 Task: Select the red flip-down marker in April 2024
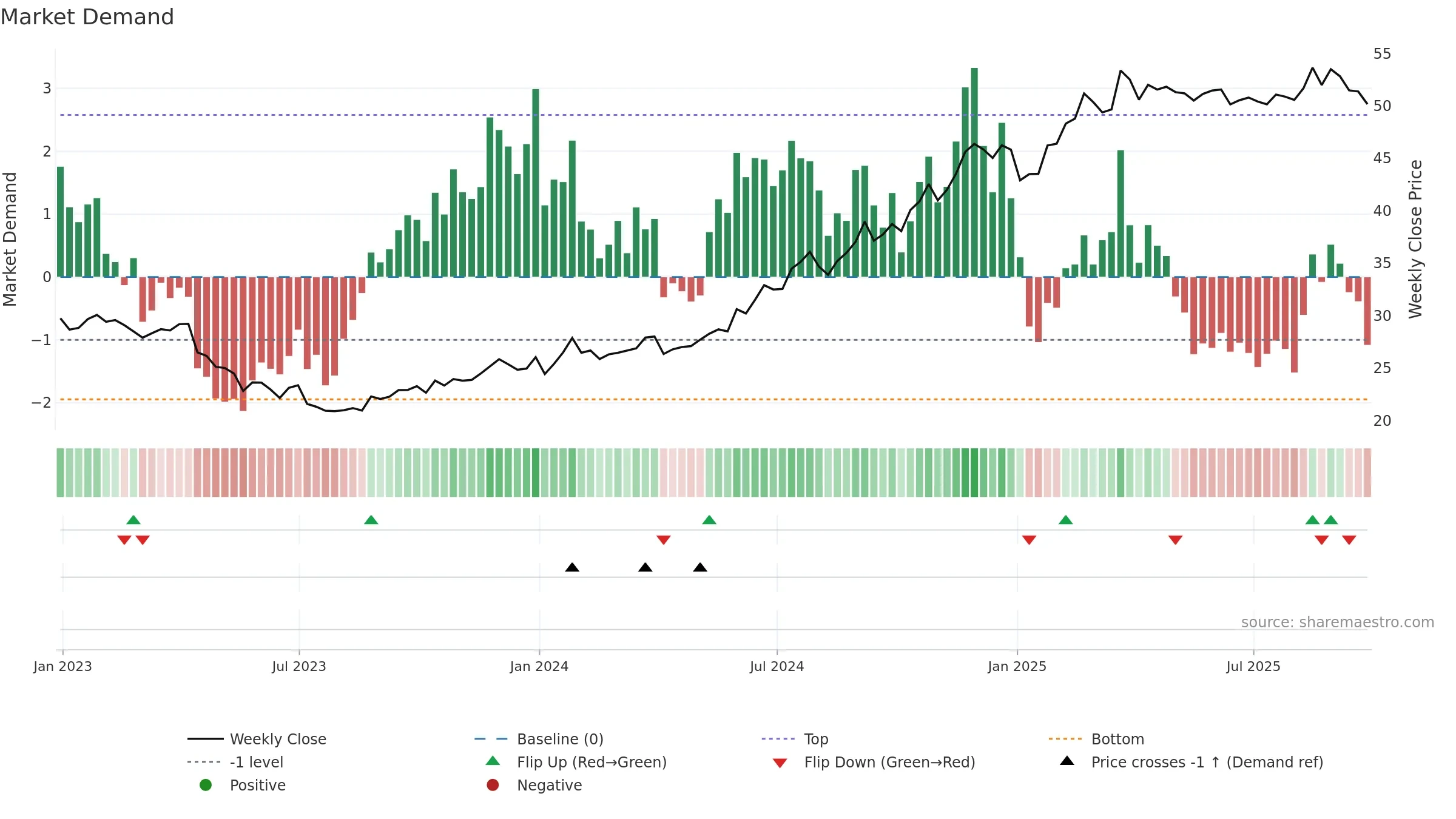coord(664,540)
